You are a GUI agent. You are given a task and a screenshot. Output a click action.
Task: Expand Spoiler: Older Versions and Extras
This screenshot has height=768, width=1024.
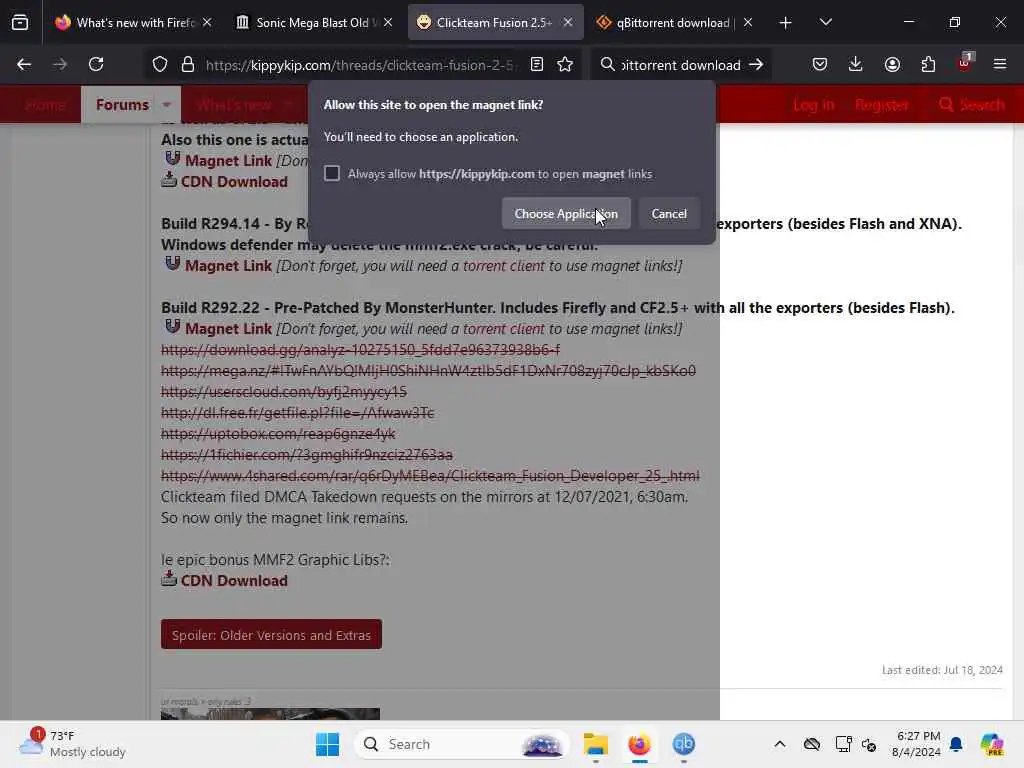coord(271,635)
